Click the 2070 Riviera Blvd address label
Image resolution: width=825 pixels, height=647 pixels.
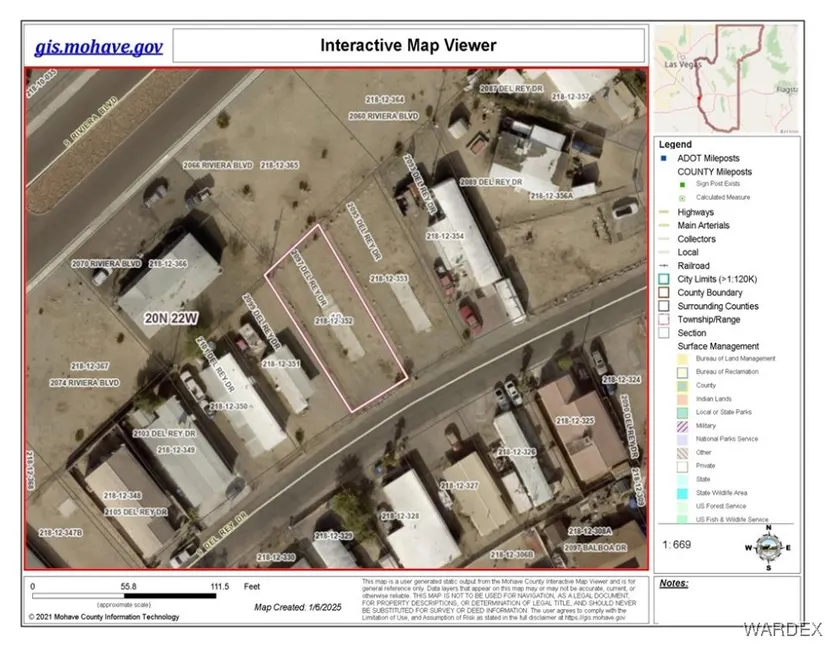click(103, 264)
